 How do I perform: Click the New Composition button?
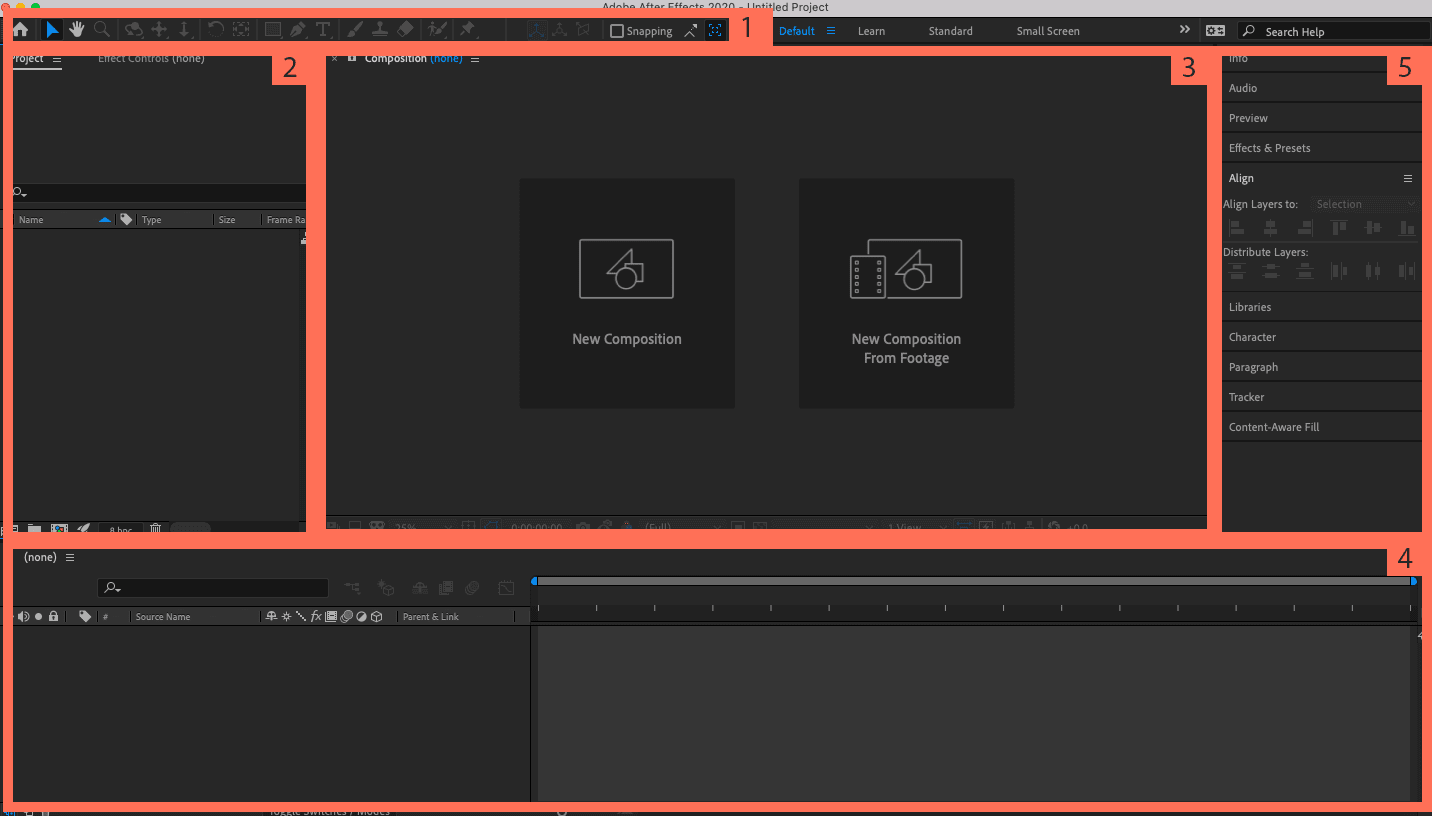[x=627, y=293]
